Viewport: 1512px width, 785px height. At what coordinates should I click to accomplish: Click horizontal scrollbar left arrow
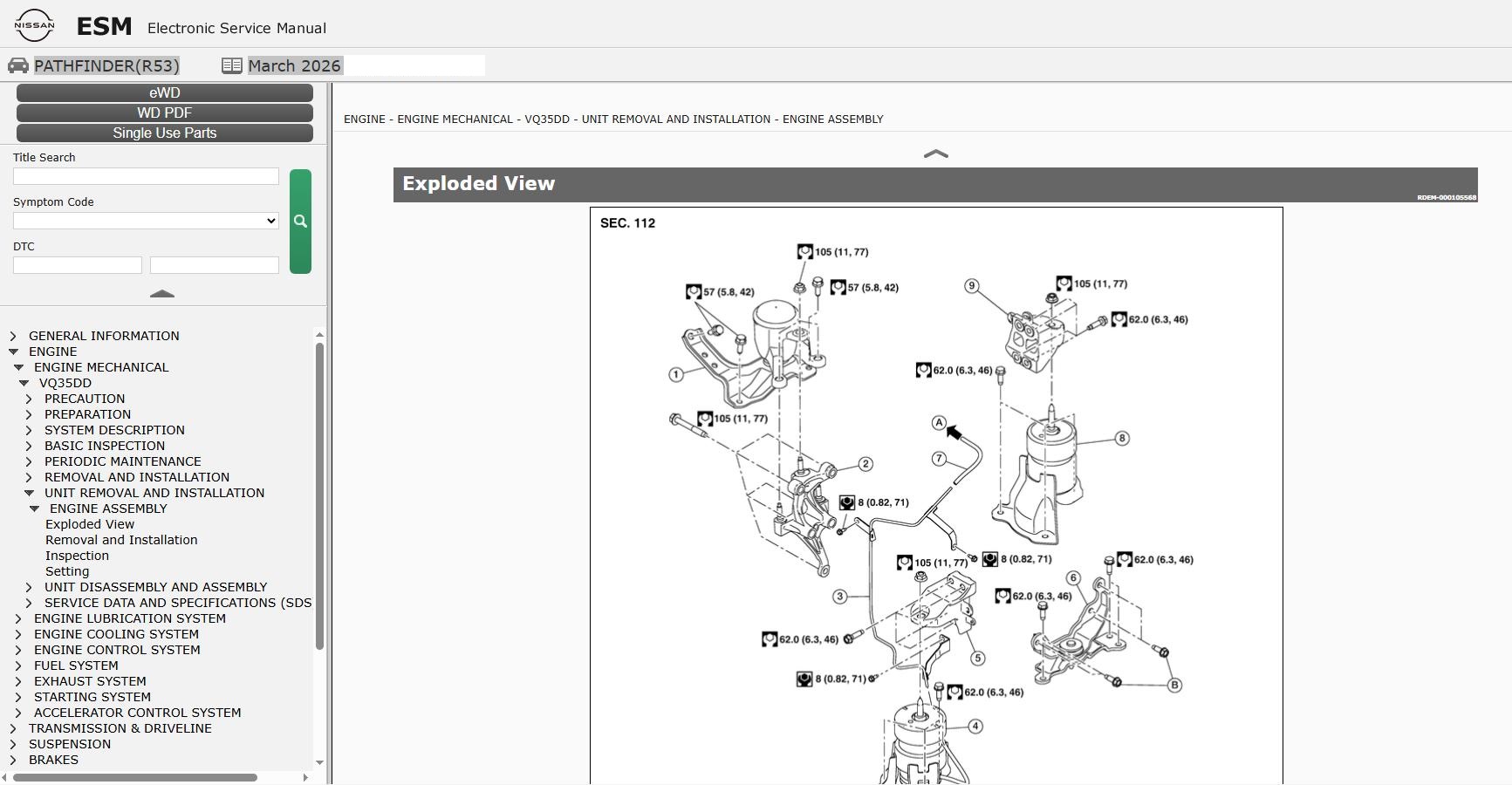(x=5, y=777)
